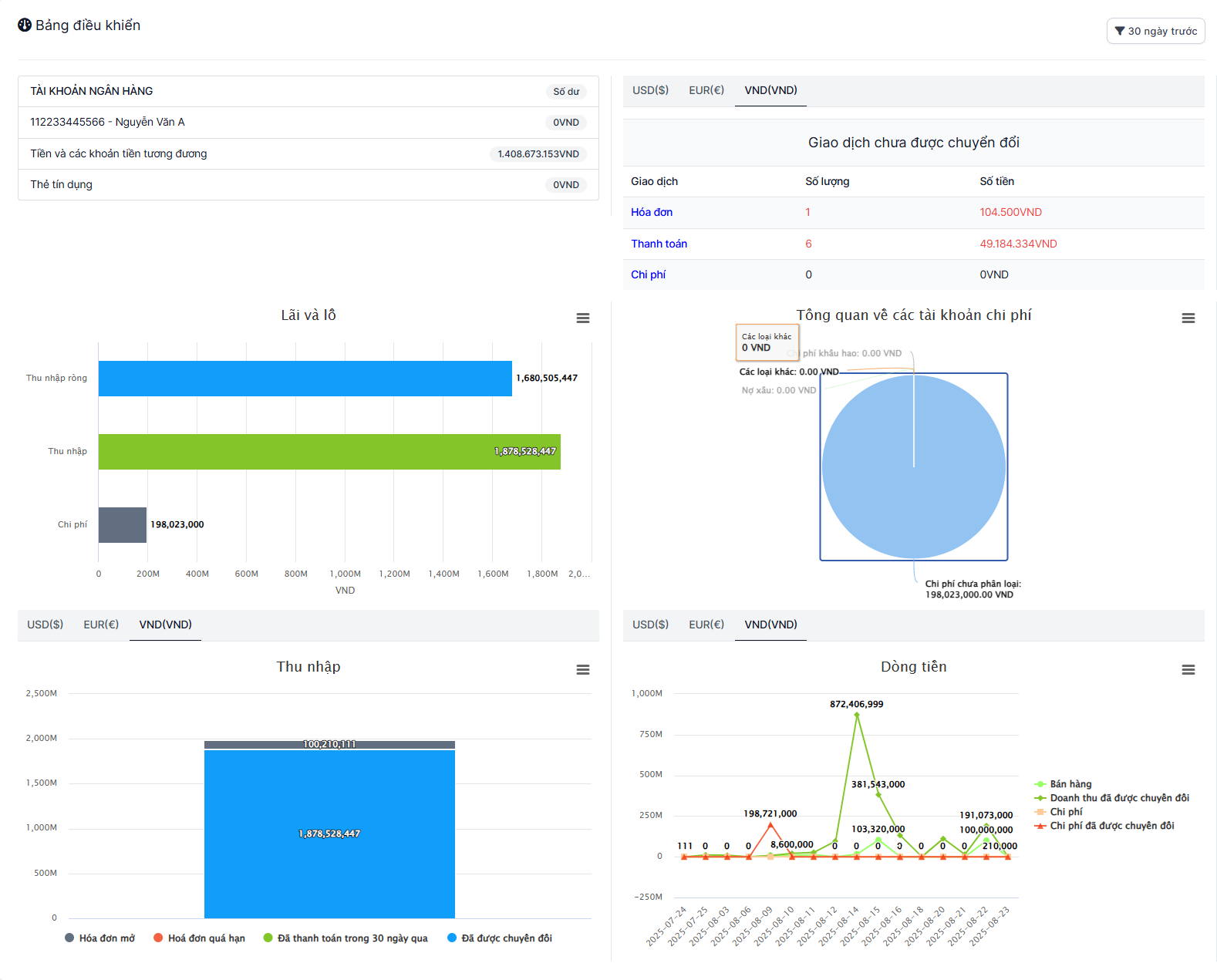
Task: Select EUR(€) tab above Thu nhập chart
Action: (x=101, y=625)
